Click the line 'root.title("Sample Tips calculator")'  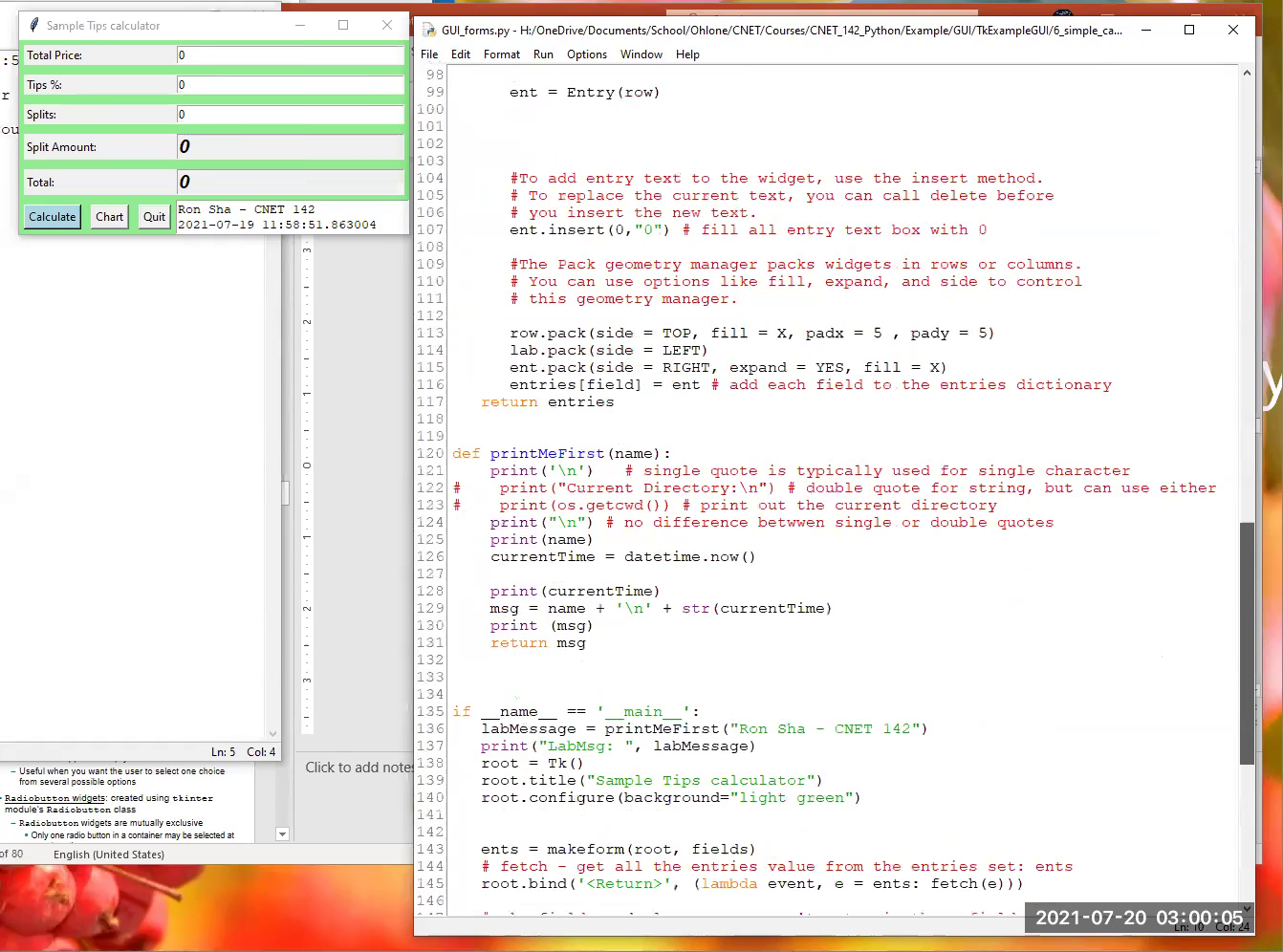click(652, 781)
